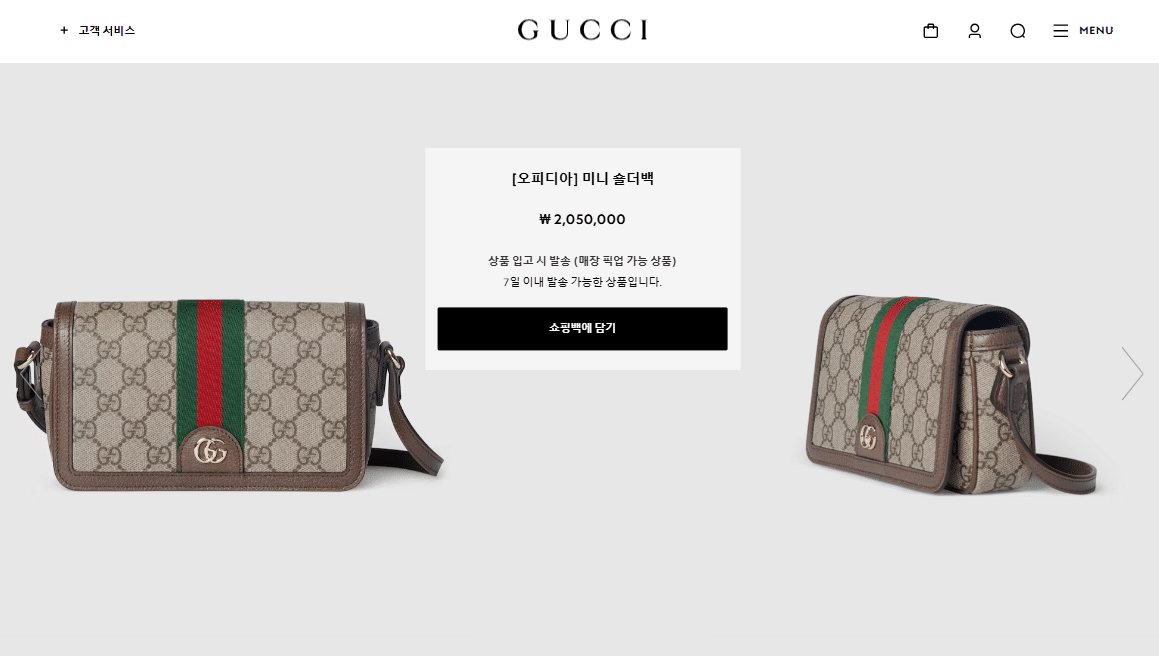
Task: Go to homepage via GUCCI logo
Action: [582, 30]
